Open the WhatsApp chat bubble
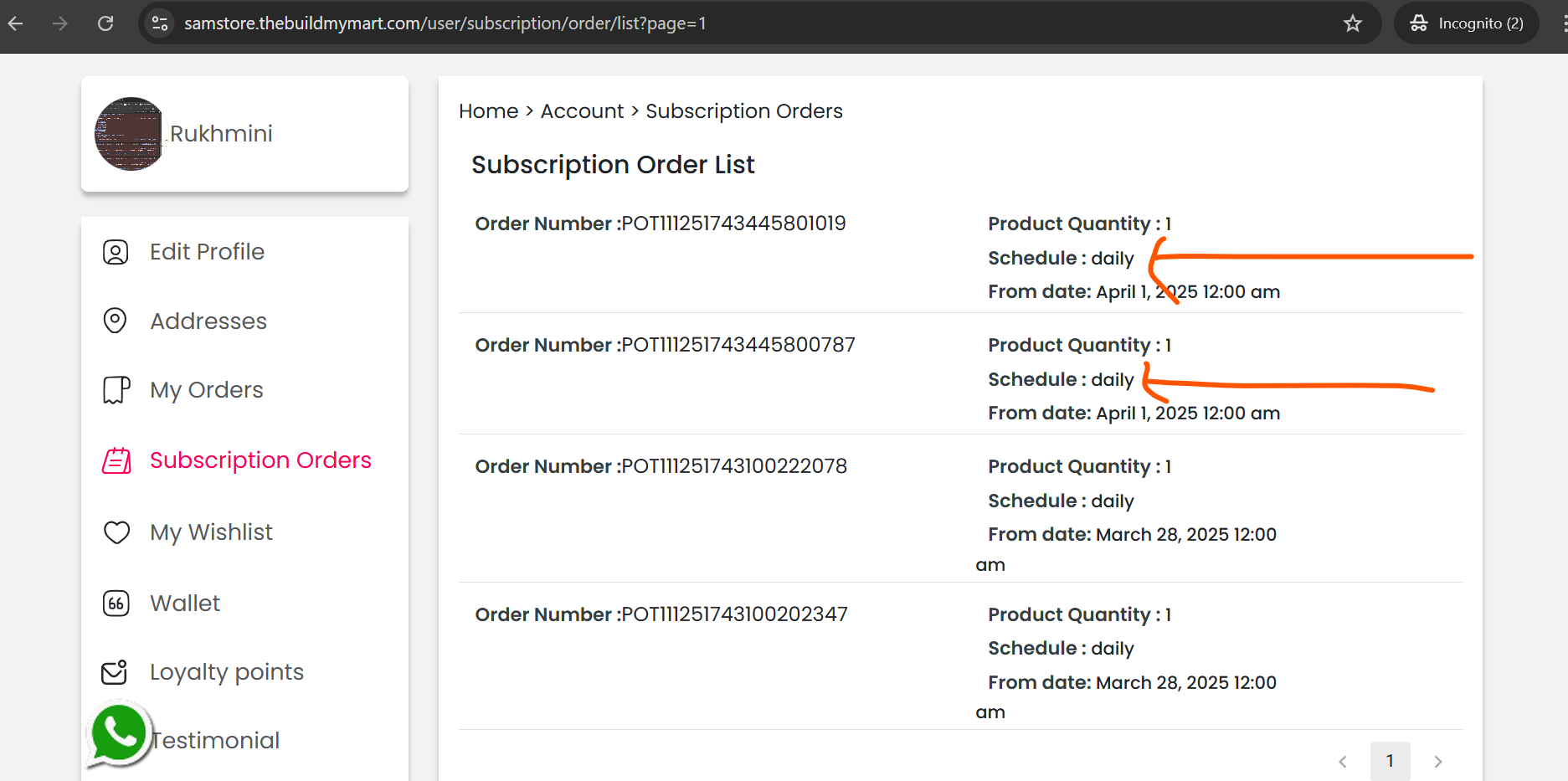Screen dimensions: 1568x781 point(119,734)
